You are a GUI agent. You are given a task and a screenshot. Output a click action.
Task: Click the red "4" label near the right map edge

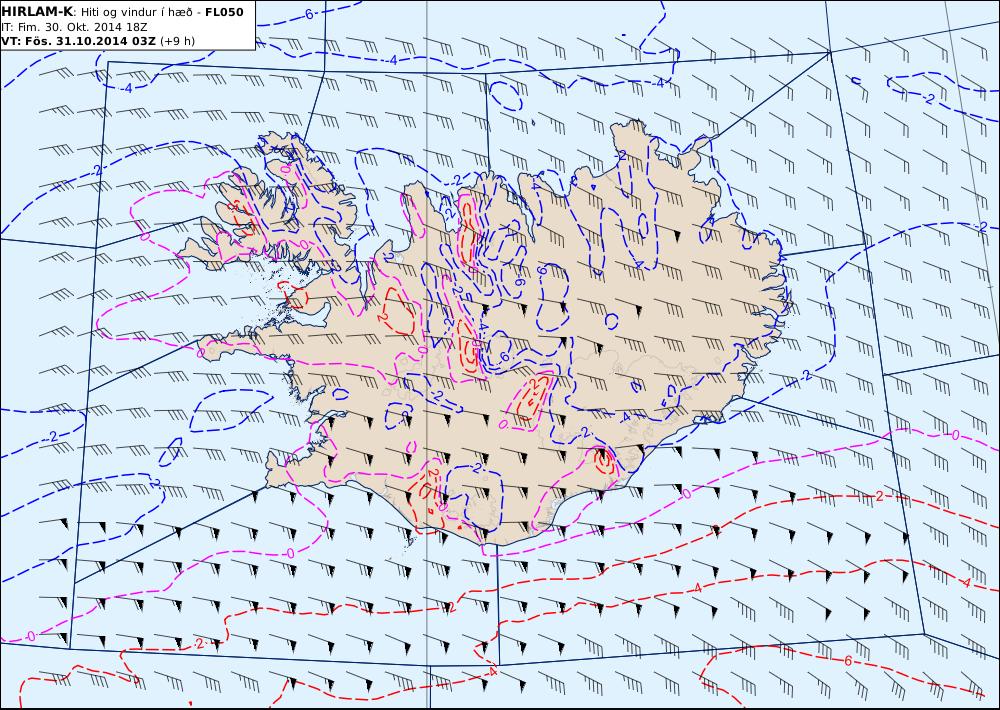tap(967, 582)
